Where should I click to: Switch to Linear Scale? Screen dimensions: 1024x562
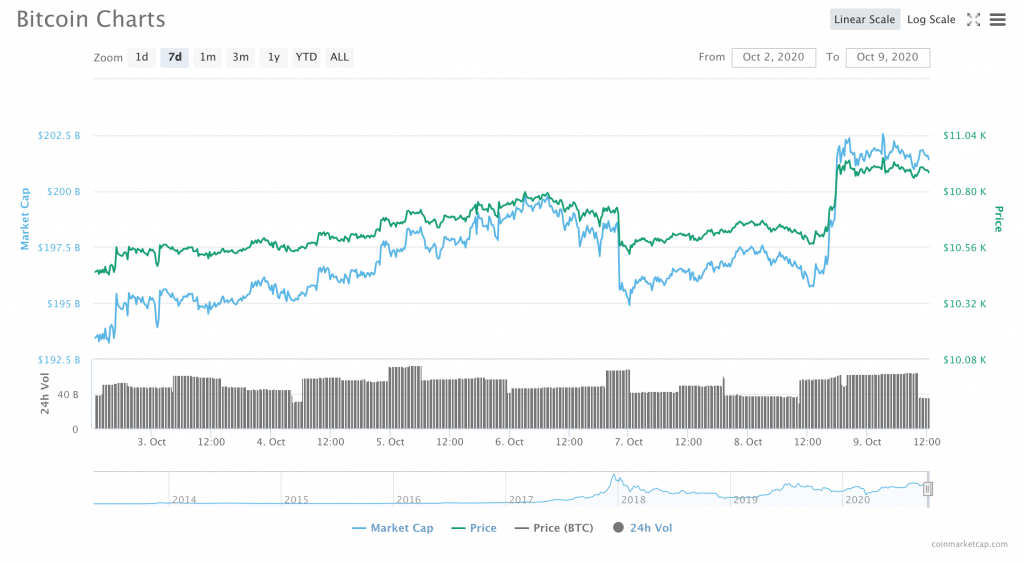coord(864,19)
